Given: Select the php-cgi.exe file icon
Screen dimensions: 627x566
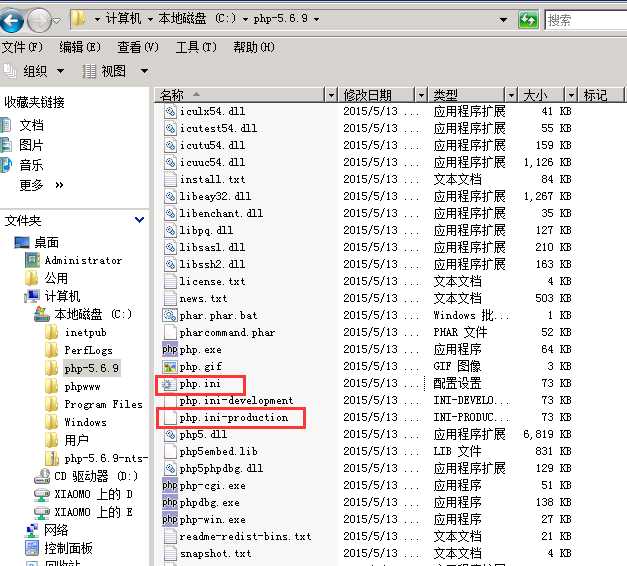Looking at the screenshot, I should [170, 486].
